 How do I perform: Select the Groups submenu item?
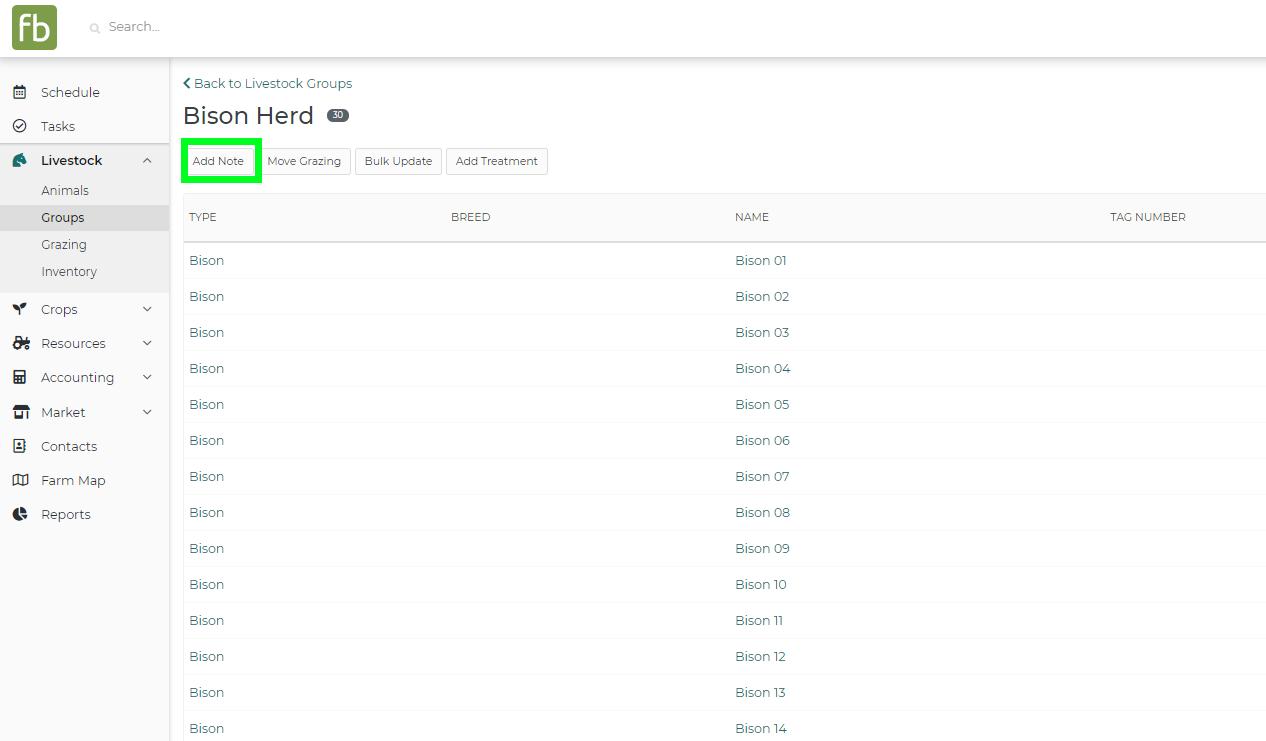(85, 217)
